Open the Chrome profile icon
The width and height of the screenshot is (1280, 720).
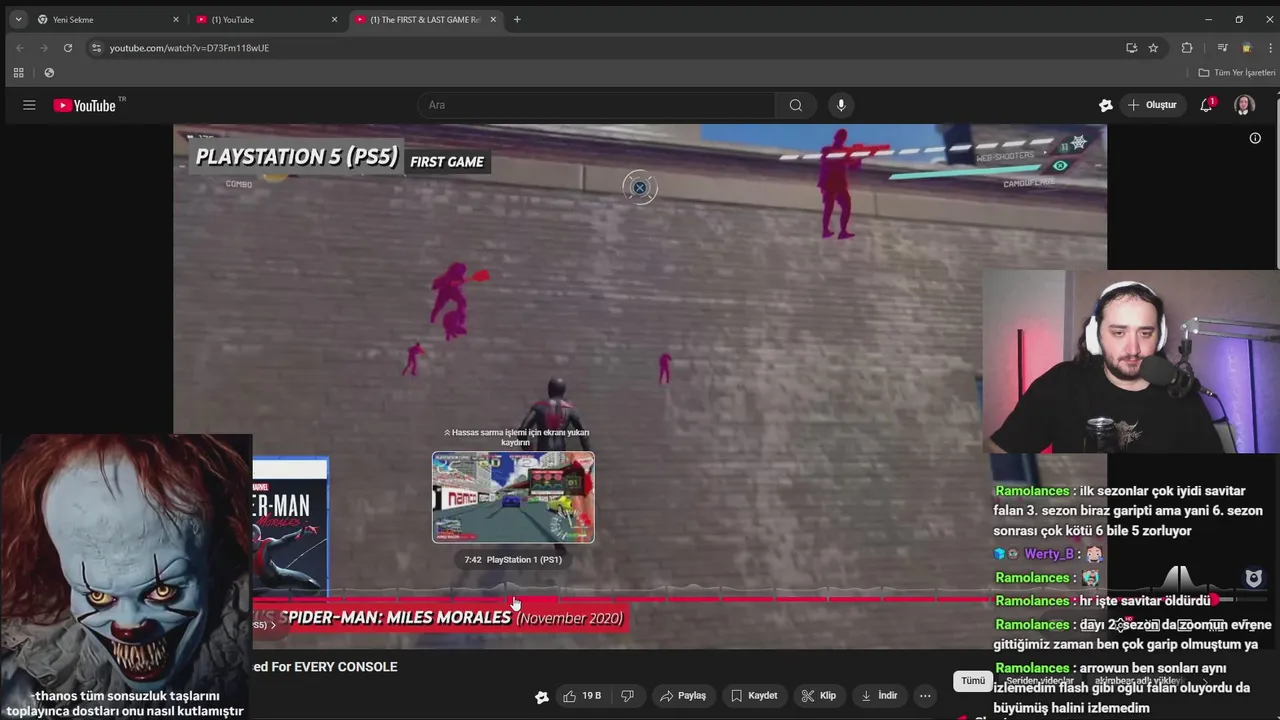1246,47
